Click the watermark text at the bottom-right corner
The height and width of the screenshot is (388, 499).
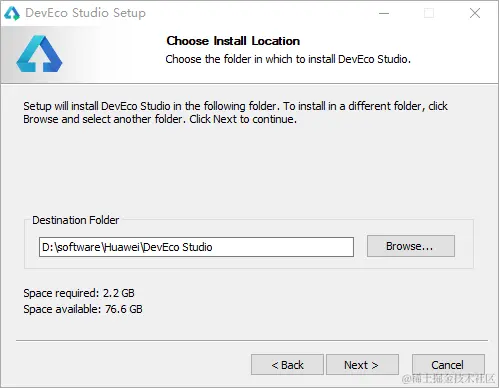click(448, 379)
